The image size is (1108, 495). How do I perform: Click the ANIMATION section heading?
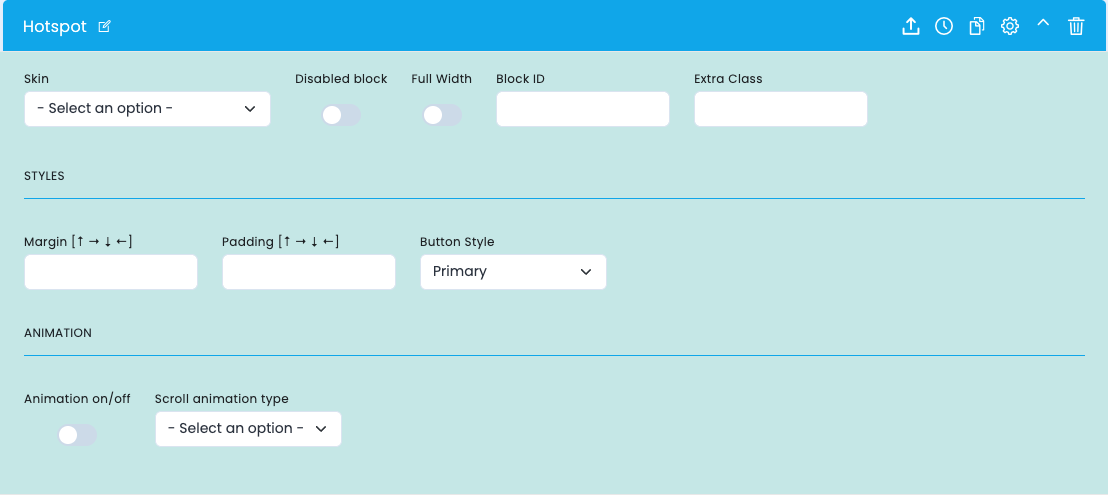tap(58, 333)
